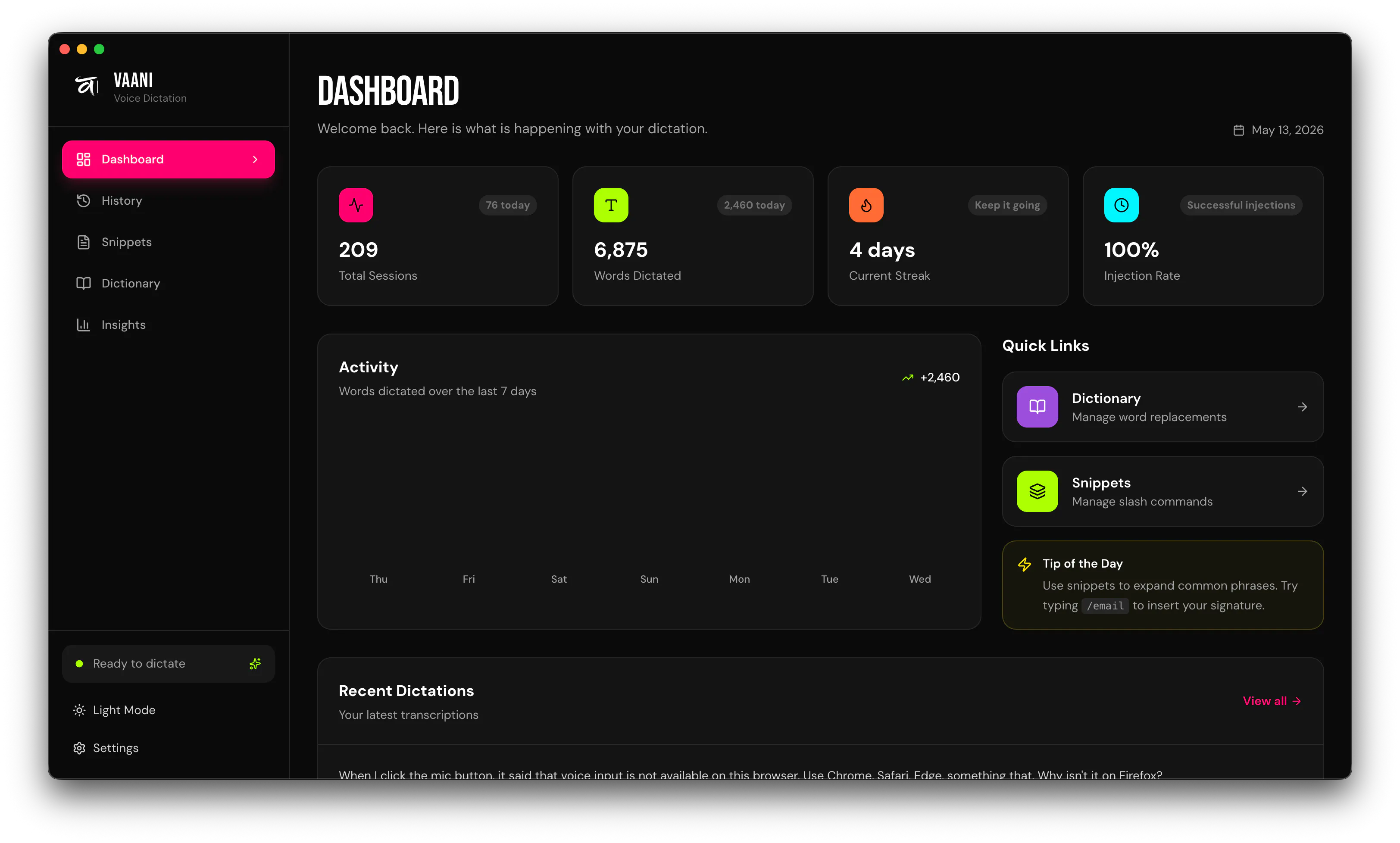Open the History page
The width and height of the screenshot is (1400, 843).
pos(168,200)
